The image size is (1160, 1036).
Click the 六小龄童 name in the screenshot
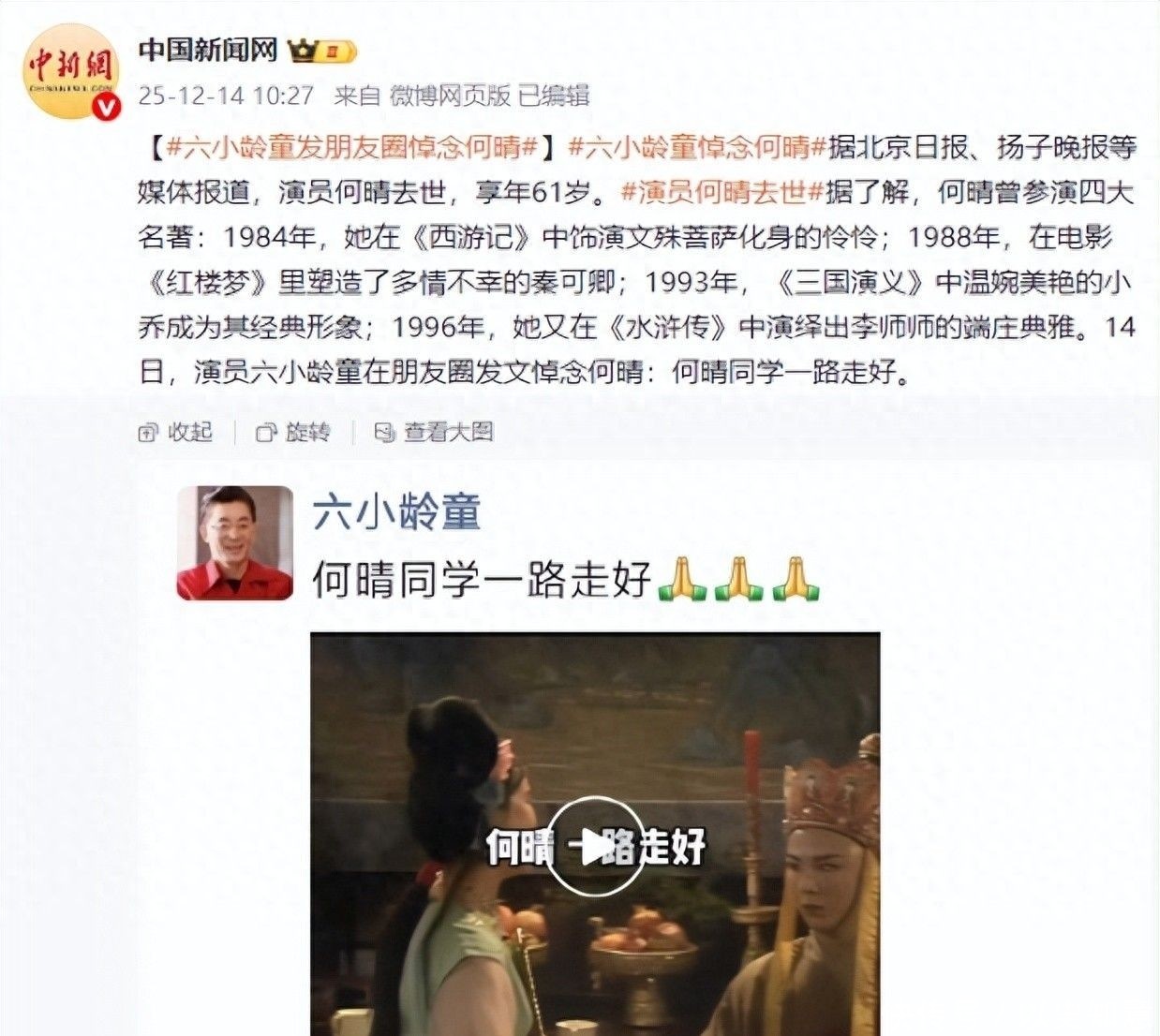[397, 512]
